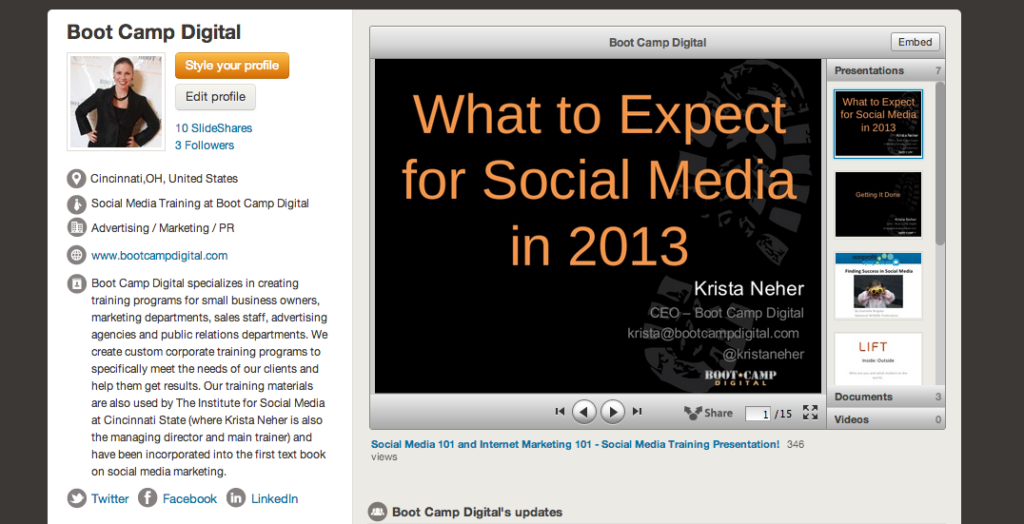Advance to the next slide

point(612,411)
